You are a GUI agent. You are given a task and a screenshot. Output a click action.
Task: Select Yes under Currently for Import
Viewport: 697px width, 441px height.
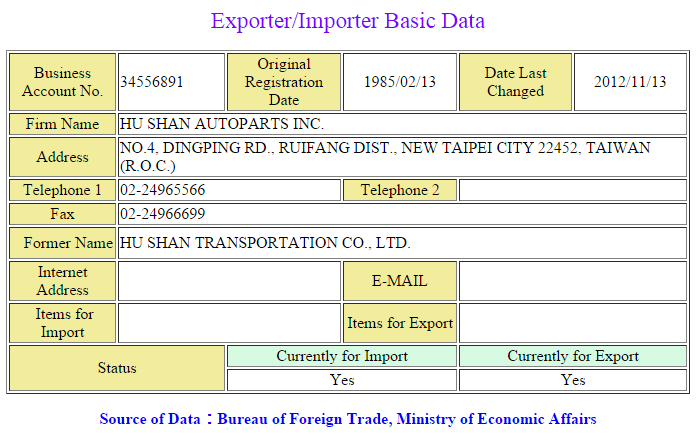click(342, 380)
